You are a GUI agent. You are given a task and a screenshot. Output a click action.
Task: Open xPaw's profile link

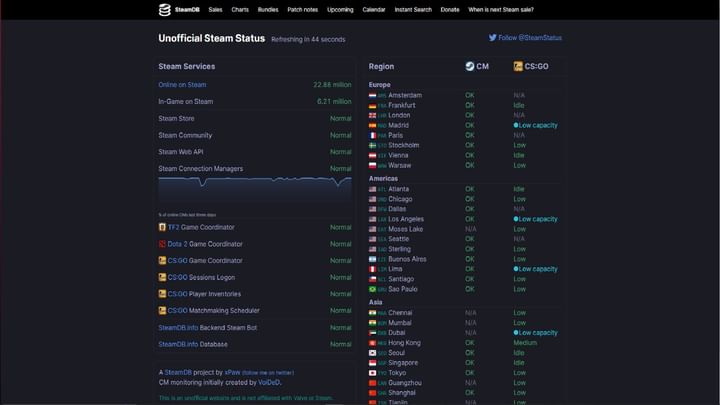(232, 371)
